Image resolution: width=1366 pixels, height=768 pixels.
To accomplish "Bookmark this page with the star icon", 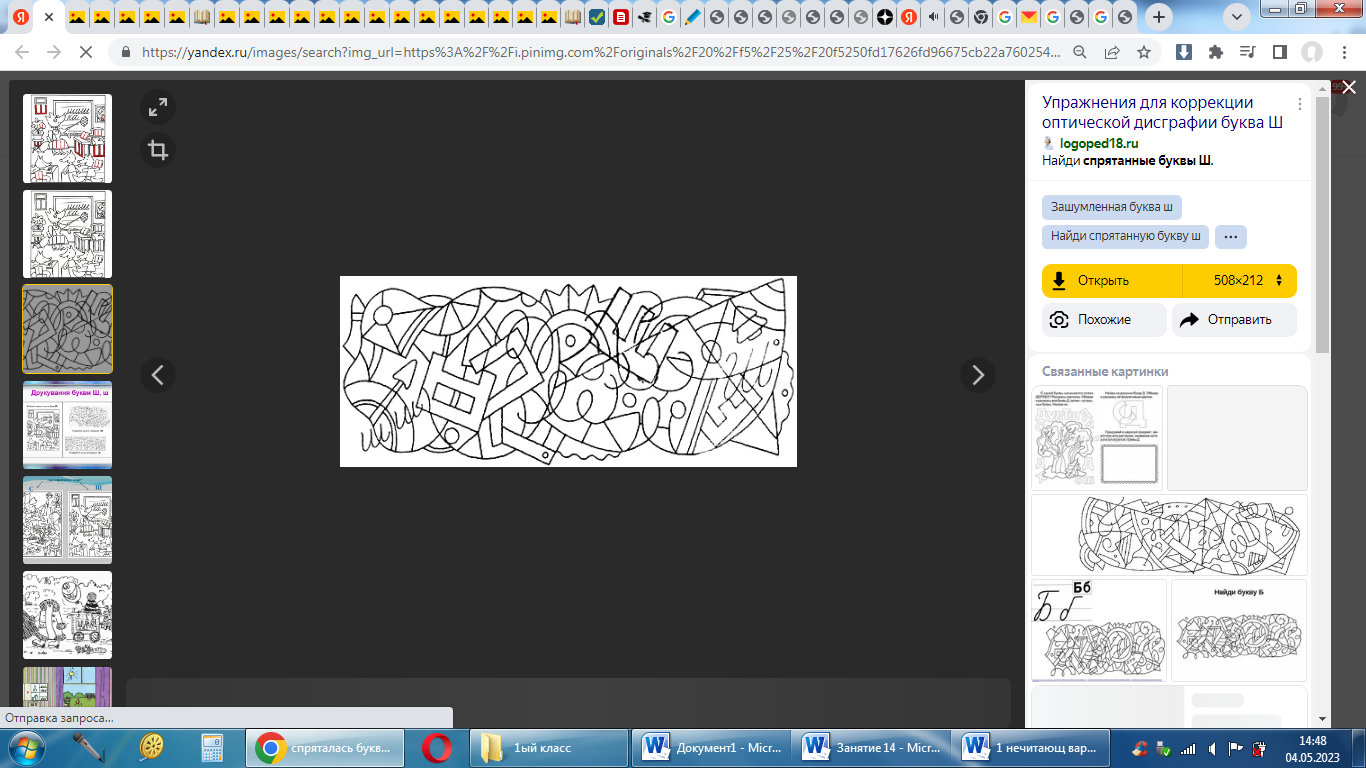I will point(1144,52).
